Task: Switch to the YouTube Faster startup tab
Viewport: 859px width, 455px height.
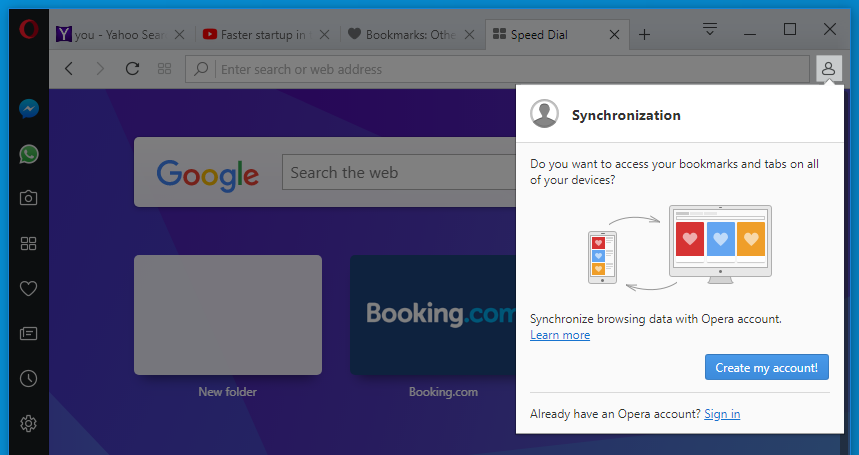Action: tap(258, 34)
